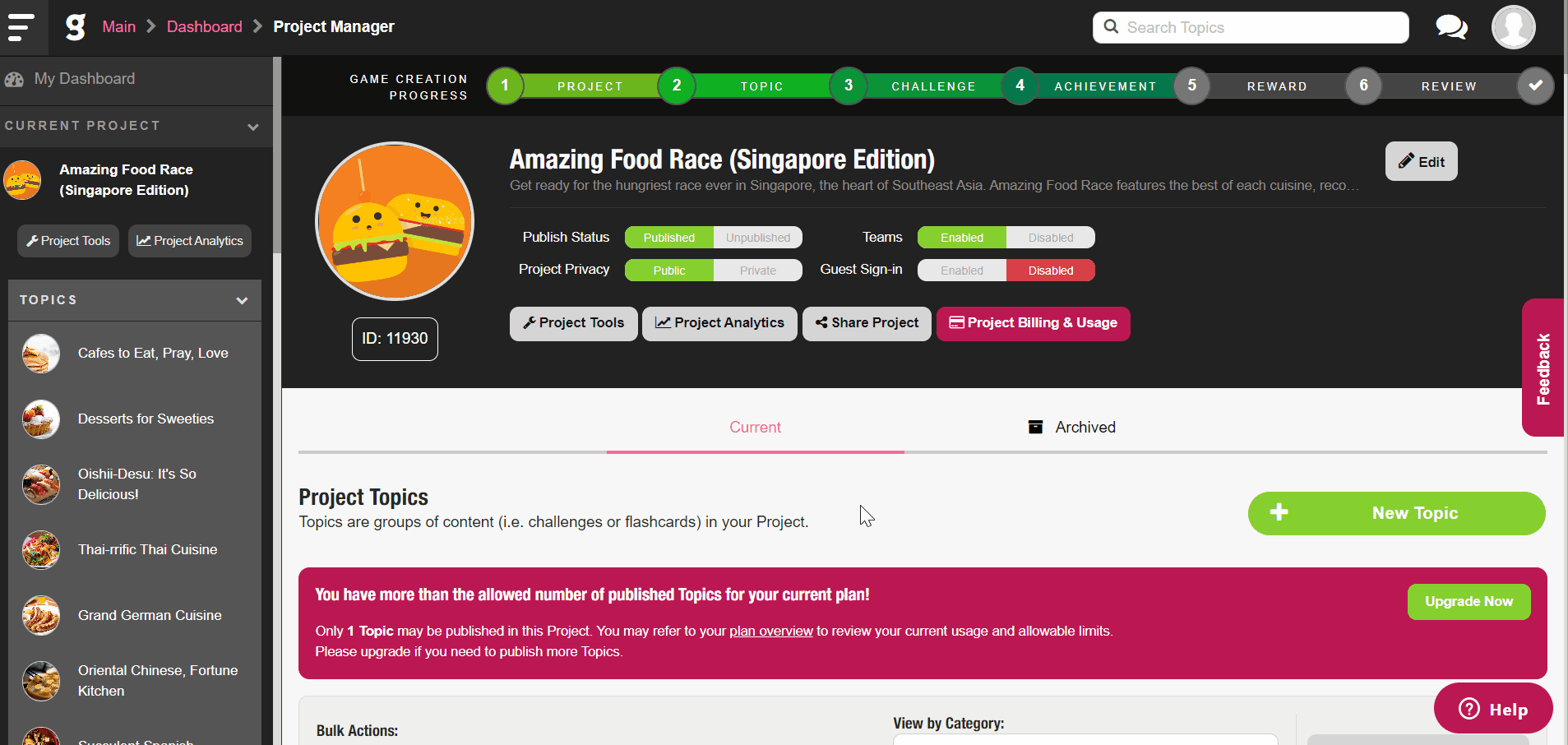This screenshot has width=1568, height=745.
Task: Click the search magnifier icon
Action: click(1111, 26)
